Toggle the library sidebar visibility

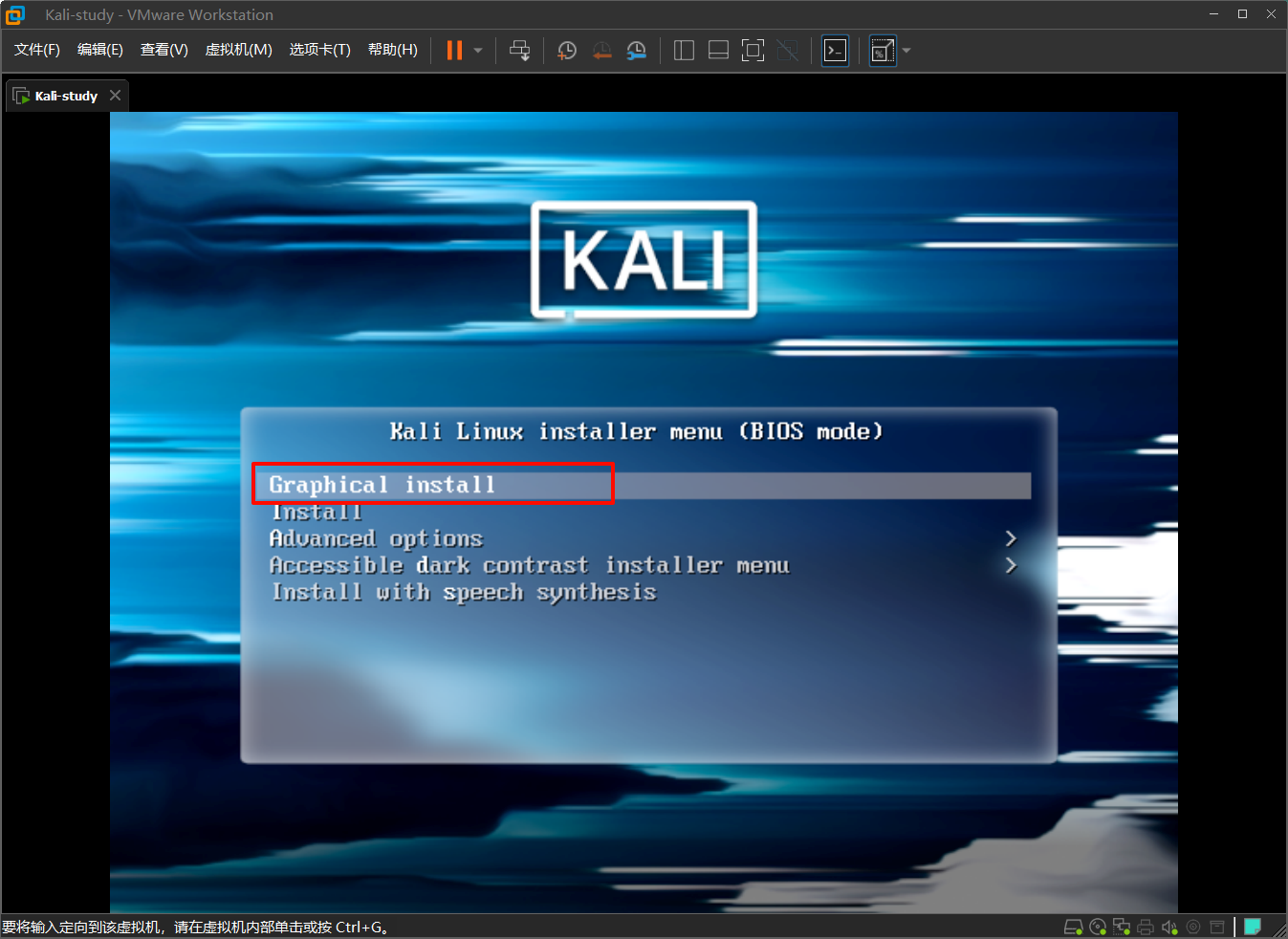click(683, 50)
